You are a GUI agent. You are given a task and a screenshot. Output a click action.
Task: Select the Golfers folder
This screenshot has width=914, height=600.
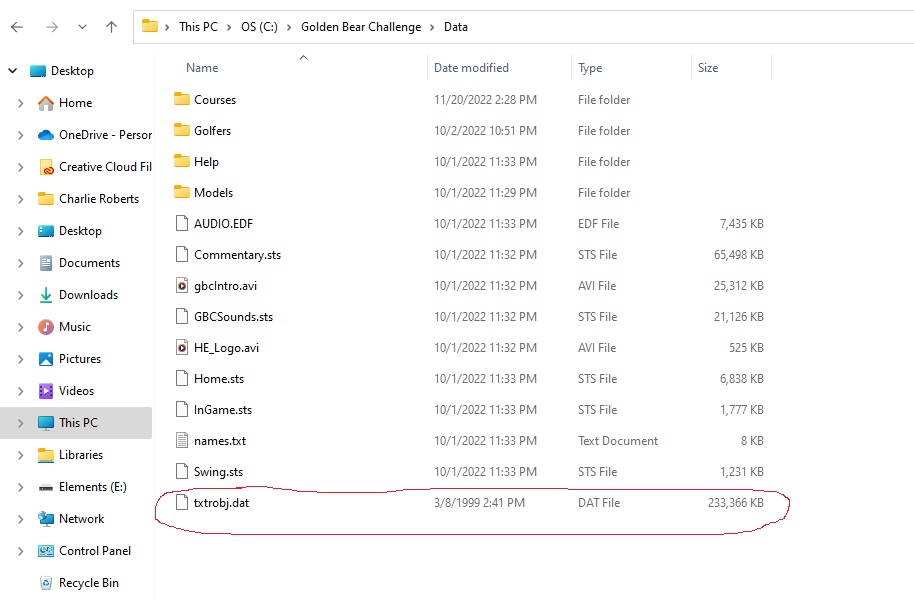(212, 131)
